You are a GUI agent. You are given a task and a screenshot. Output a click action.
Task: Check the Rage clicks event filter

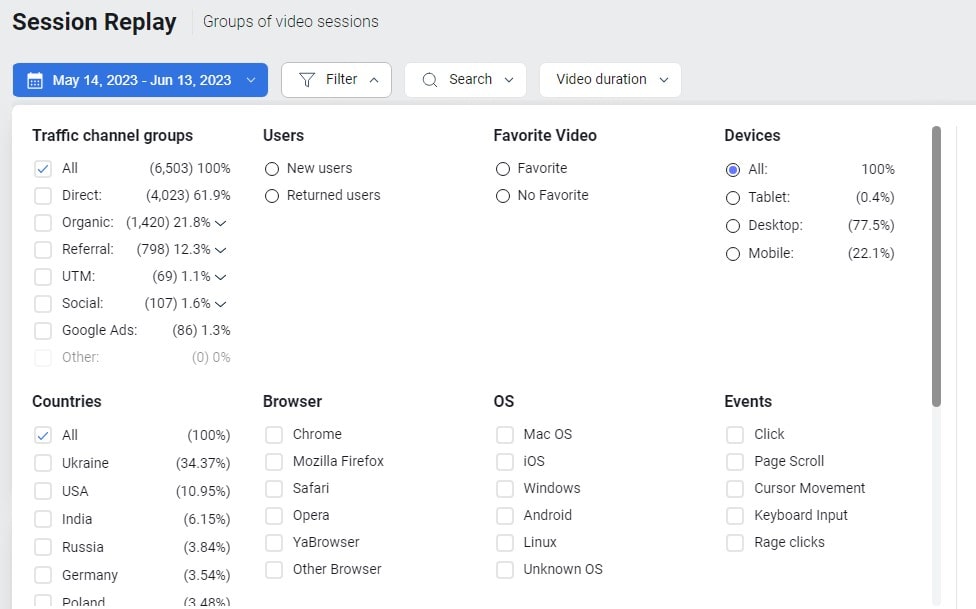click(x=735, y=543)
